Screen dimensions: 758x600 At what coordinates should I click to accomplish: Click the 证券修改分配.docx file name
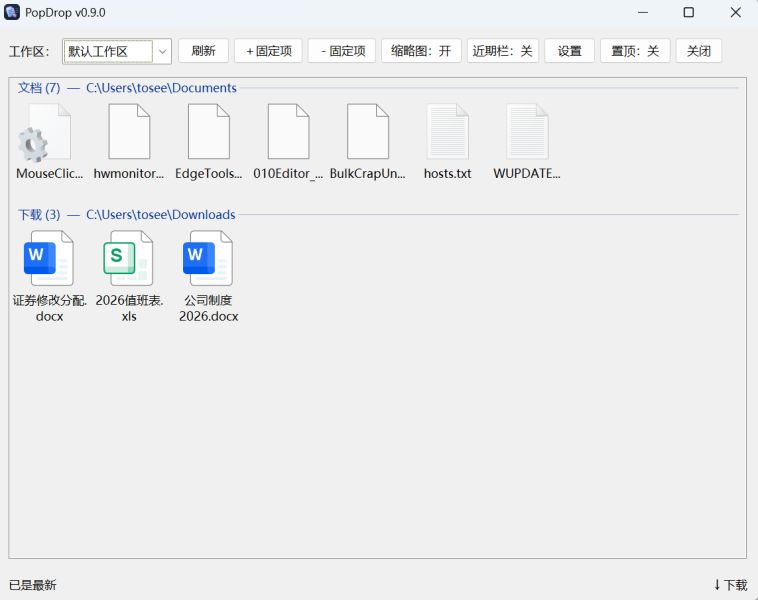49,308
